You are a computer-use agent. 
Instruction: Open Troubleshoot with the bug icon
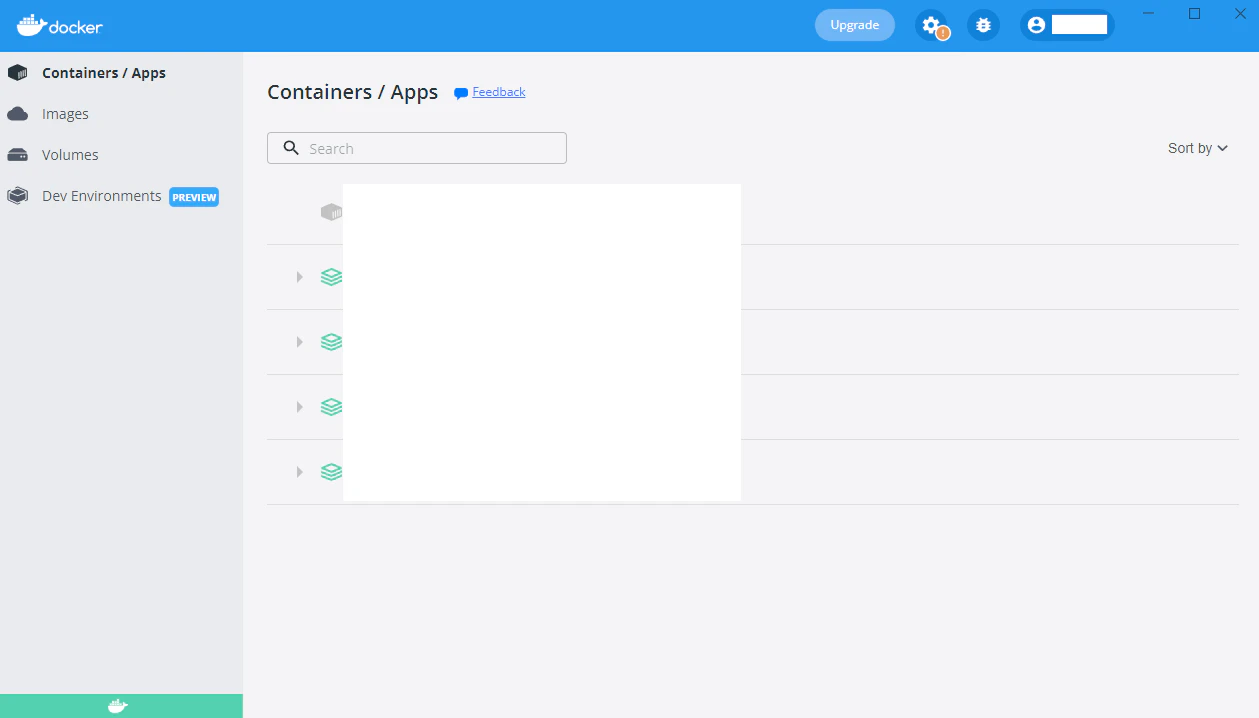click(x=983, y=25)
